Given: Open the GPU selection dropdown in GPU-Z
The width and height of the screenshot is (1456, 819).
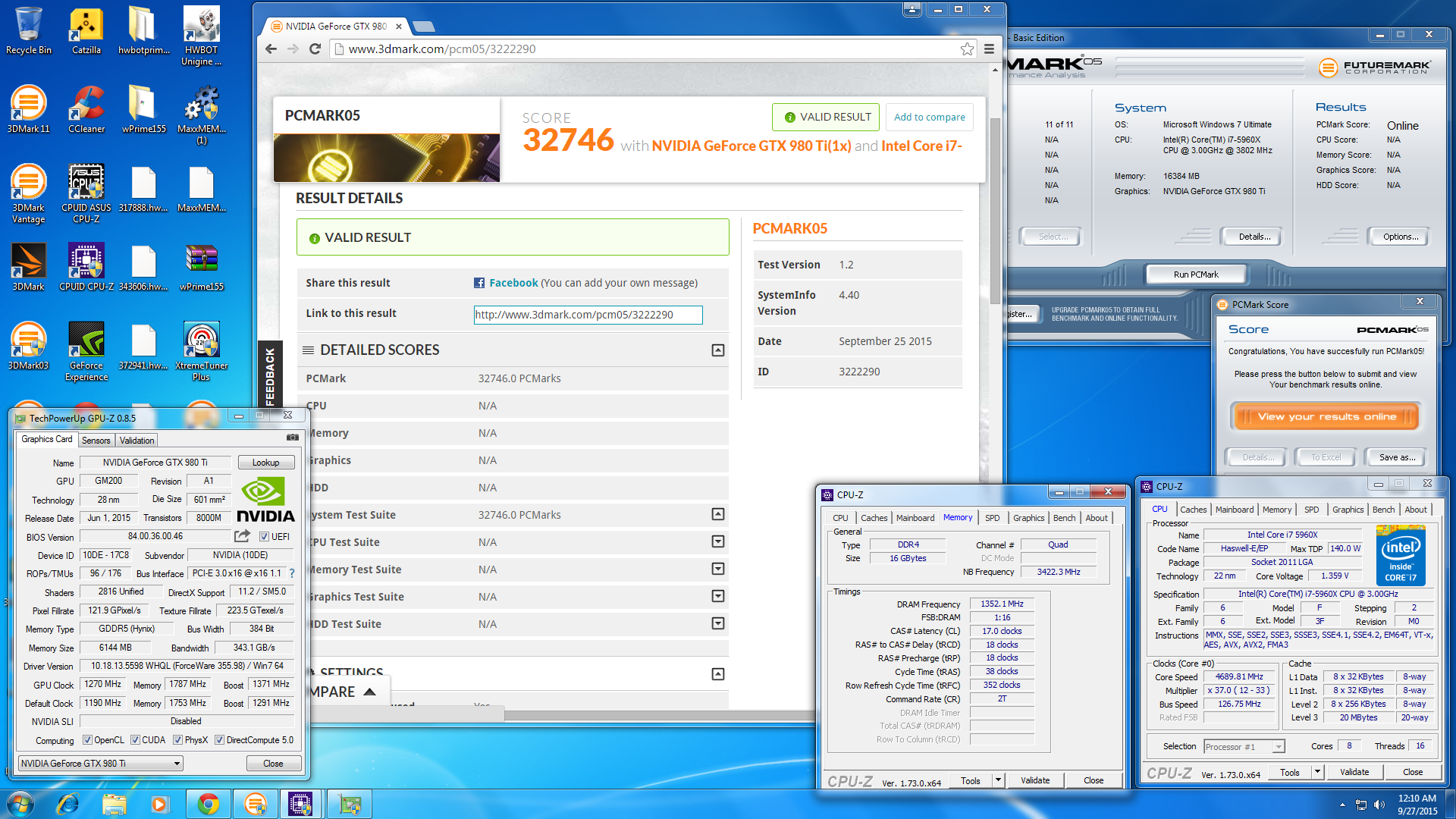Looking at the screenshot, I should point(101,764).
